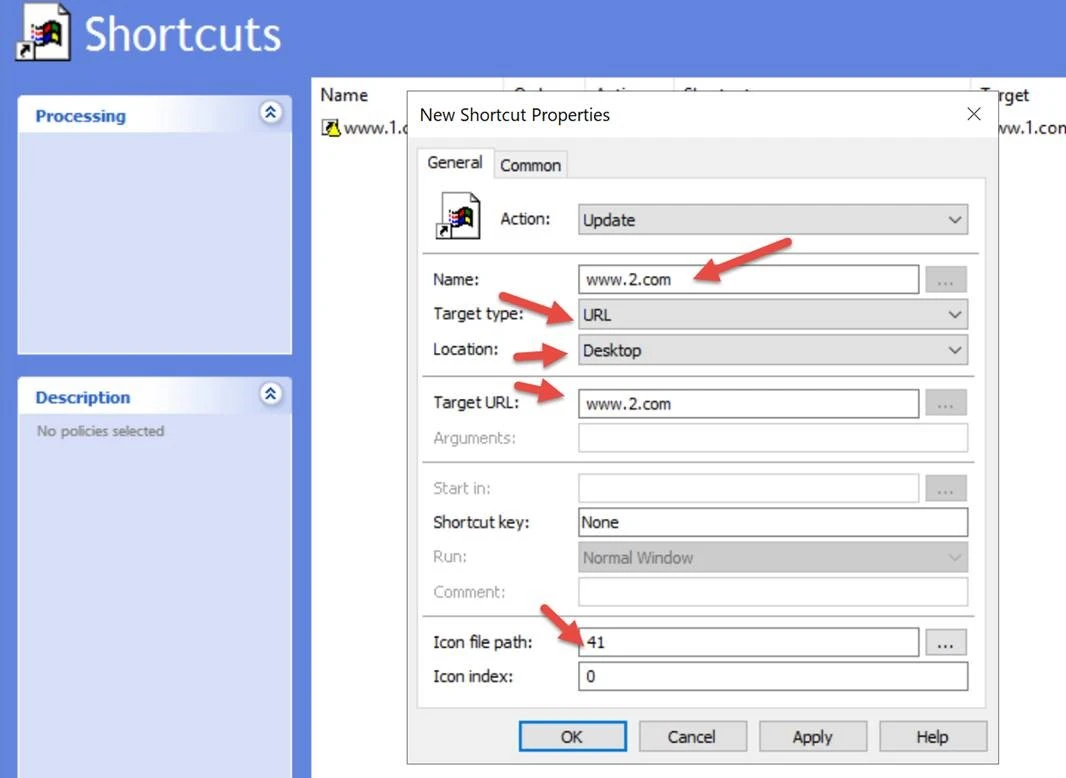This screenshot has width=1066, height=778.
Task: Open the Location dropdown
Action: 772,351
